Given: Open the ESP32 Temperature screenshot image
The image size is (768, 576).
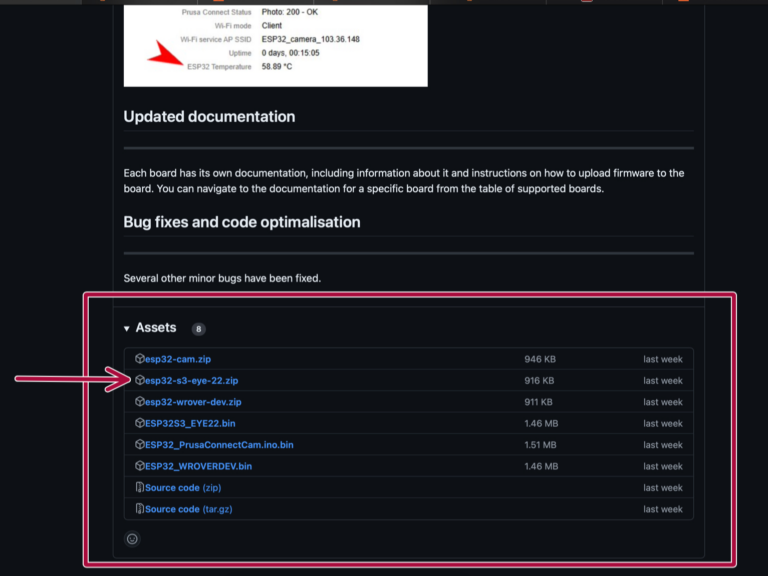Looking at the screenshot, I should coord(275,45).
